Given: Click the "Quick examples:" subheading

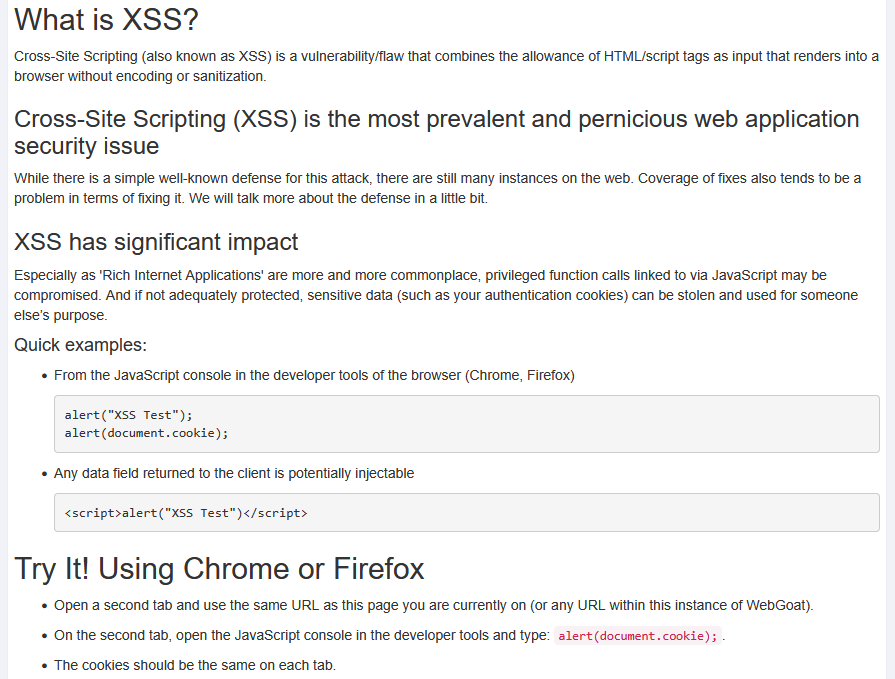Looking at the screenshot, I should (80, 345).
